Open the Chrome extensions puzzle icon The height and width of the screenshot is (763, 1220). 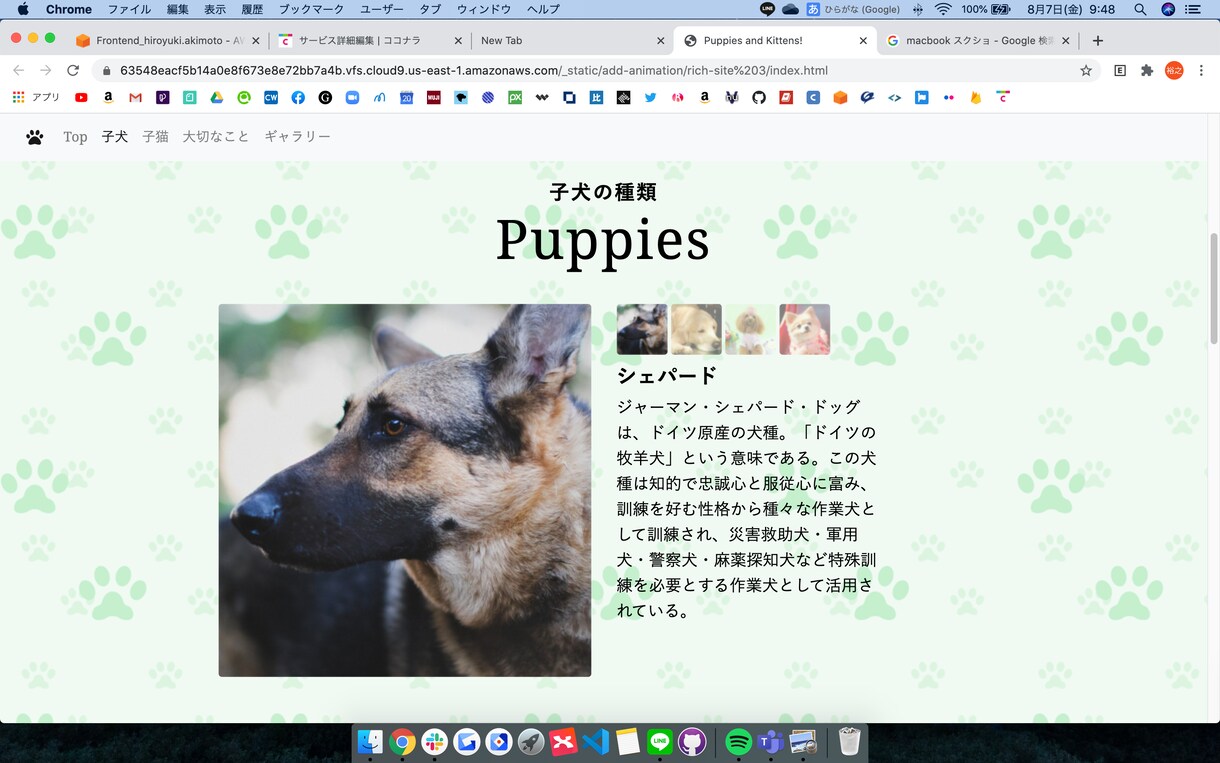(1147, 70)
